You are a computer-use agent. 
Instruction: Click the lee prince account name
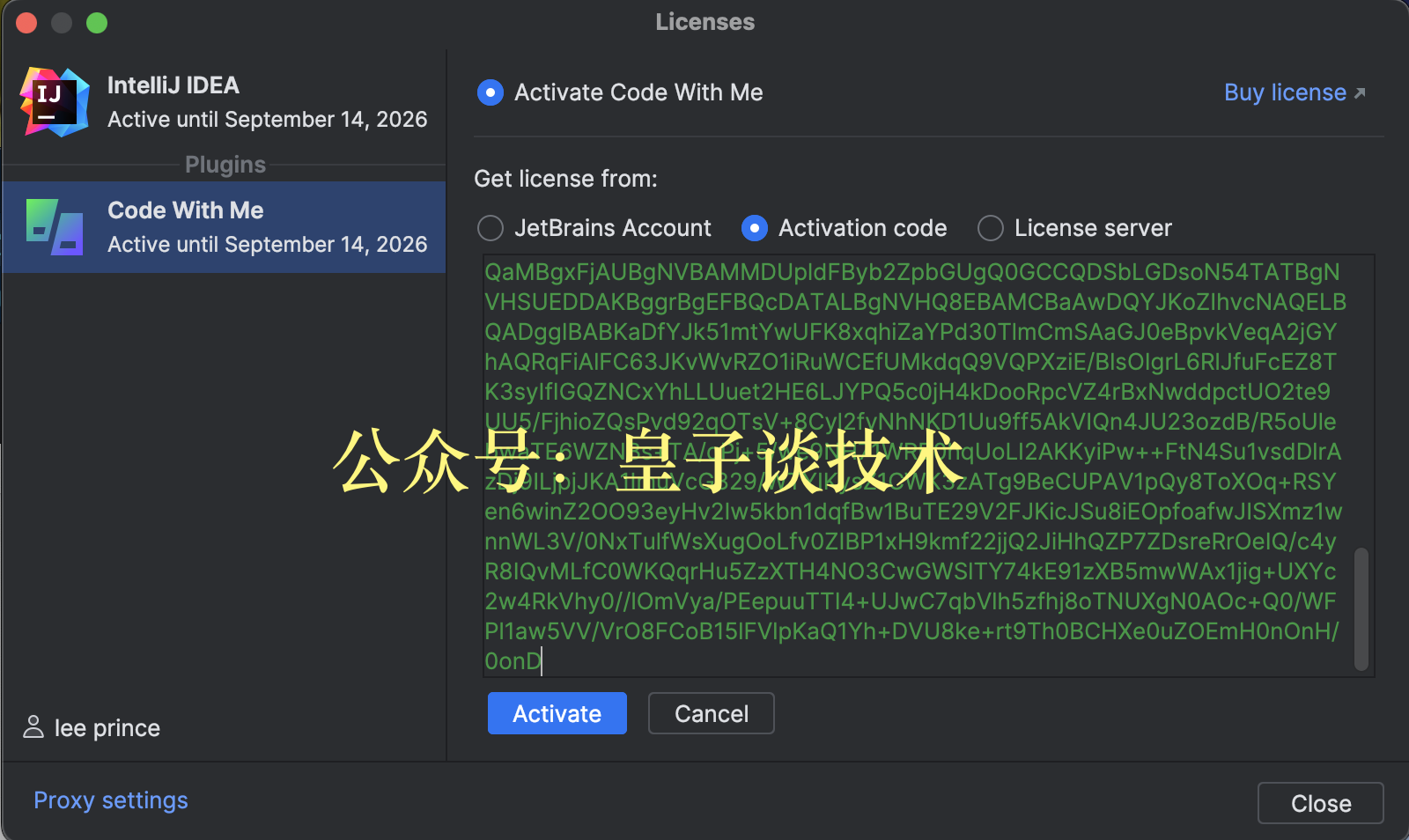coord(107,728)
